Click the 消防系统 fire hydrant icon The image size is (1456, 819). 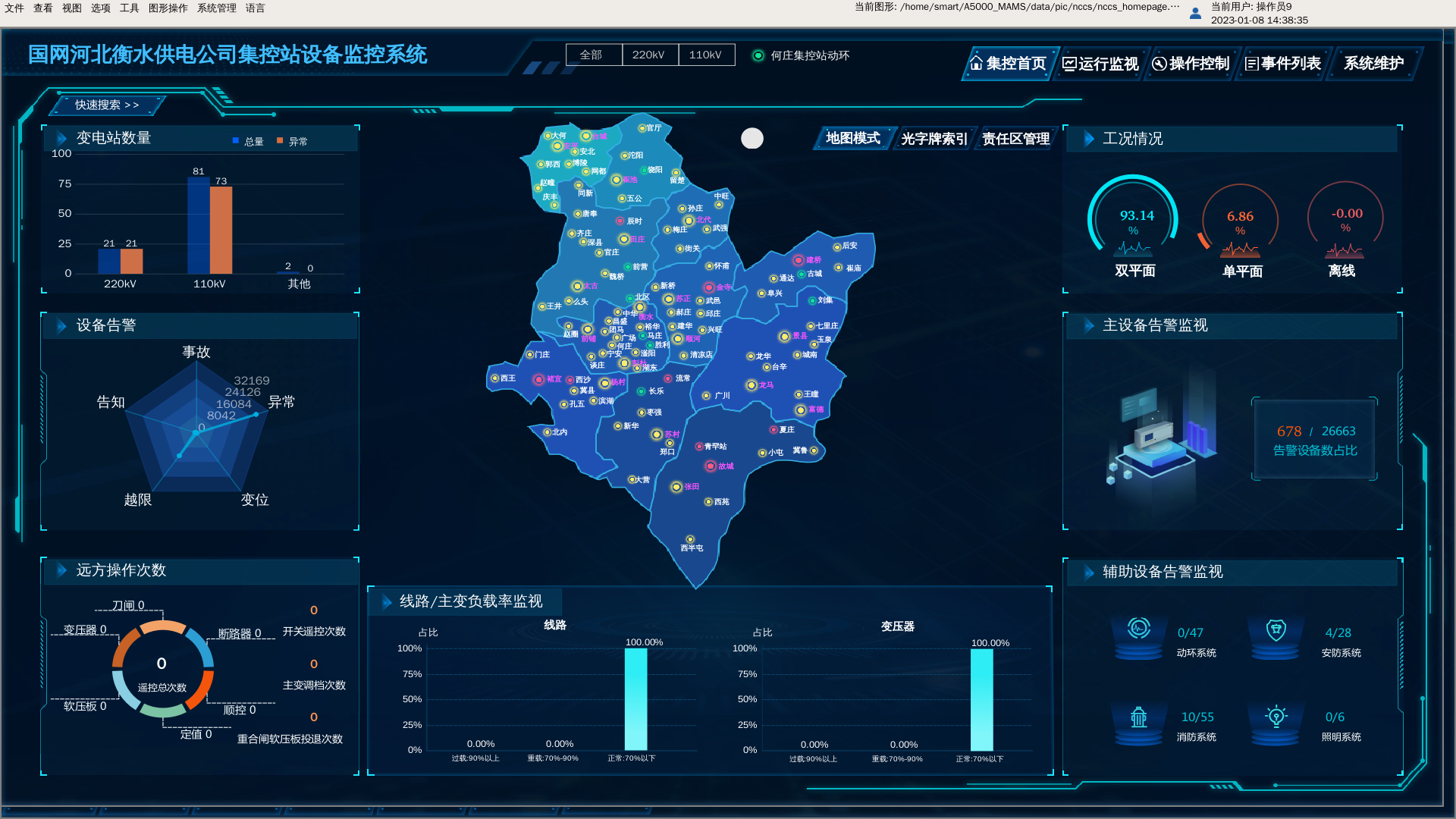[1138, 717]
